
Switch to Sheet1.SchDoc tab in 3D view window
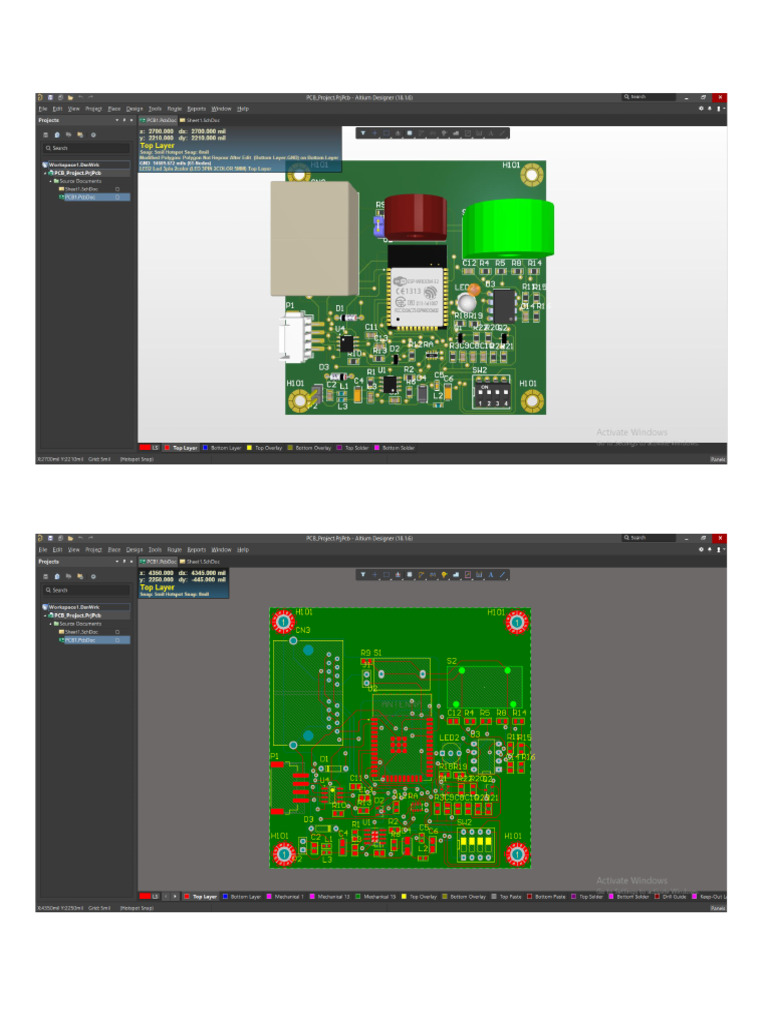(x=200, y=120)
